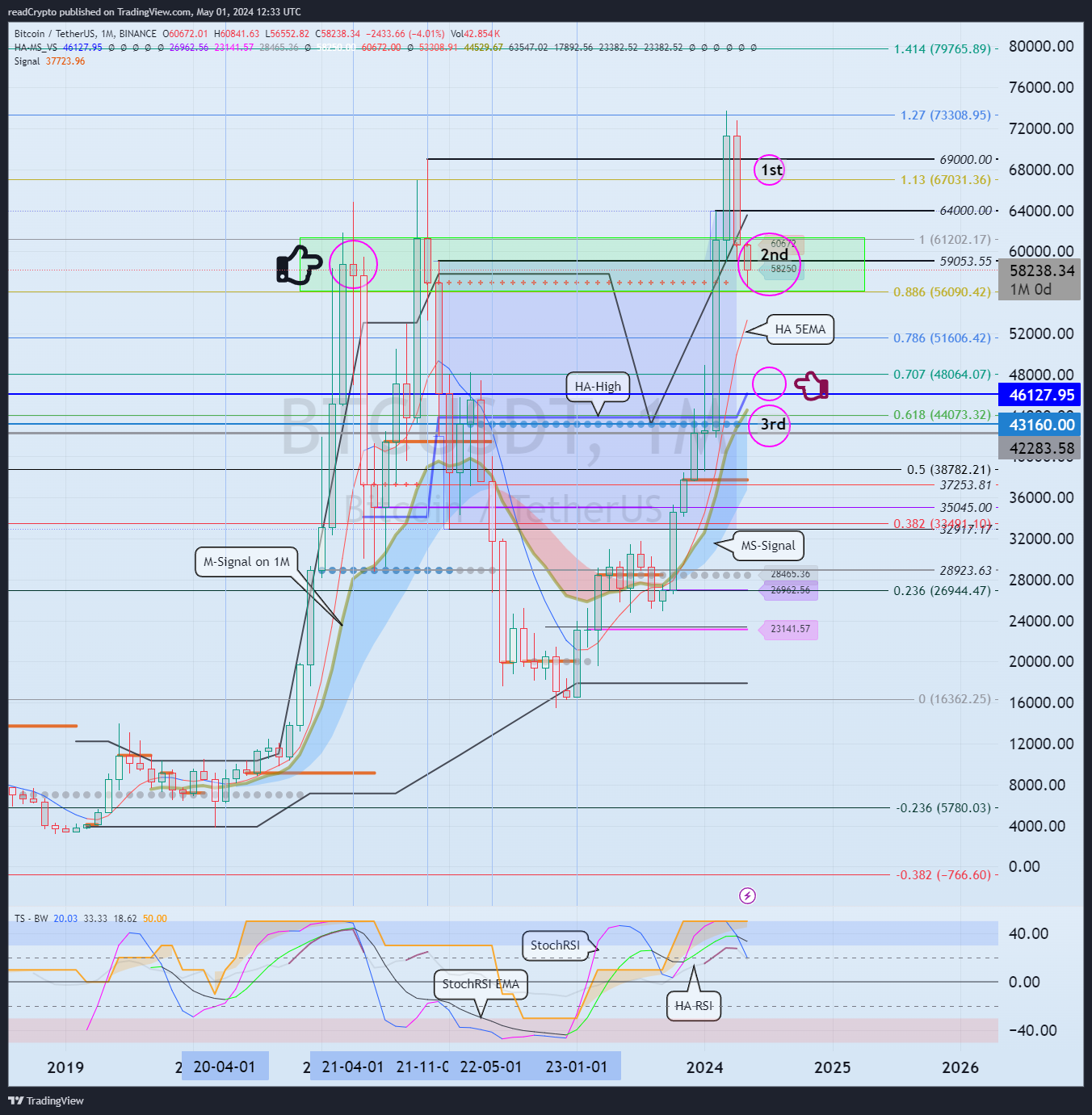
Task: Click the 'StochRSI EMA' callout
Action: point(481,984)
